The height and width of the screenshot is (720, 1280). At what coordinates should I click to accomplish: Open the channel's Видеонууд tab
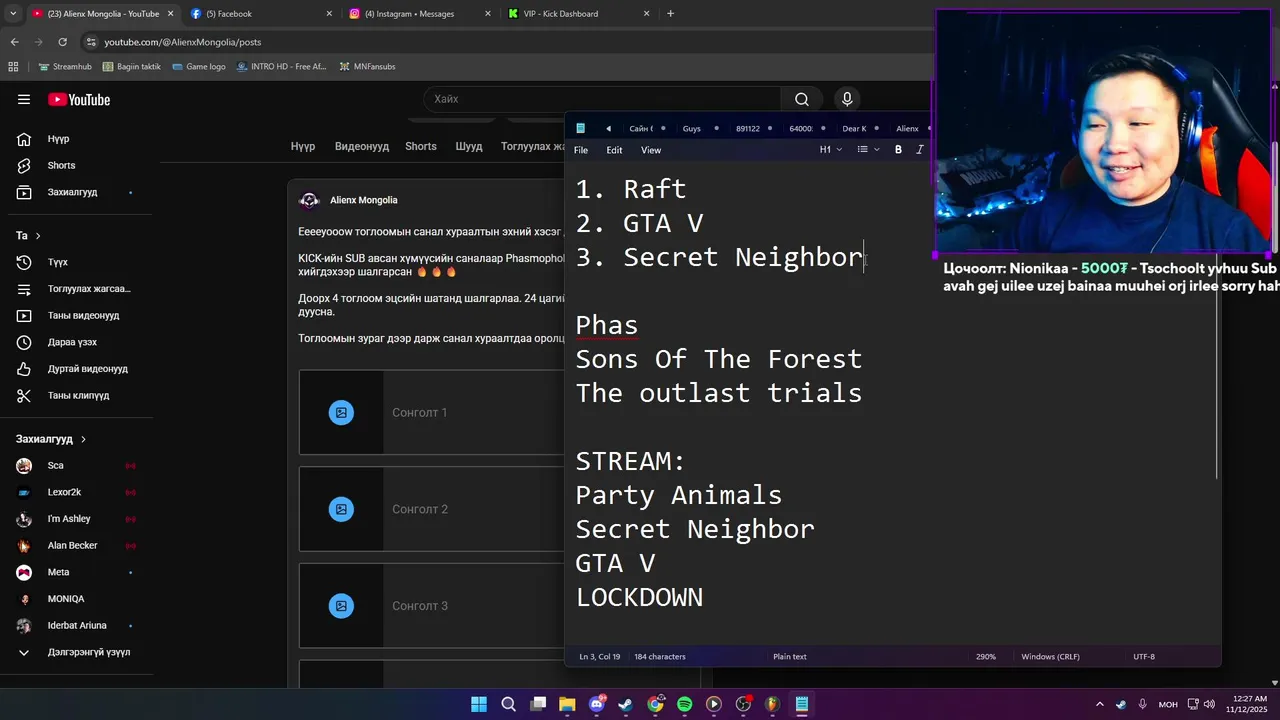coord(362,146)
